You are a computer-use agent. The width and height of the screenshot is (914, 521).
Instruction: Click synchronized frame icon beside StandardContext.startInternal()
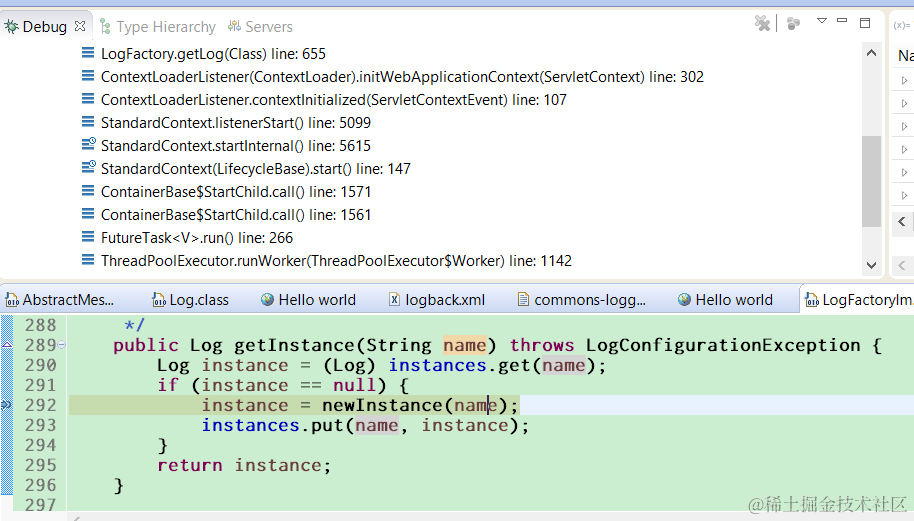pyautogui.click(x=88, y=145)
